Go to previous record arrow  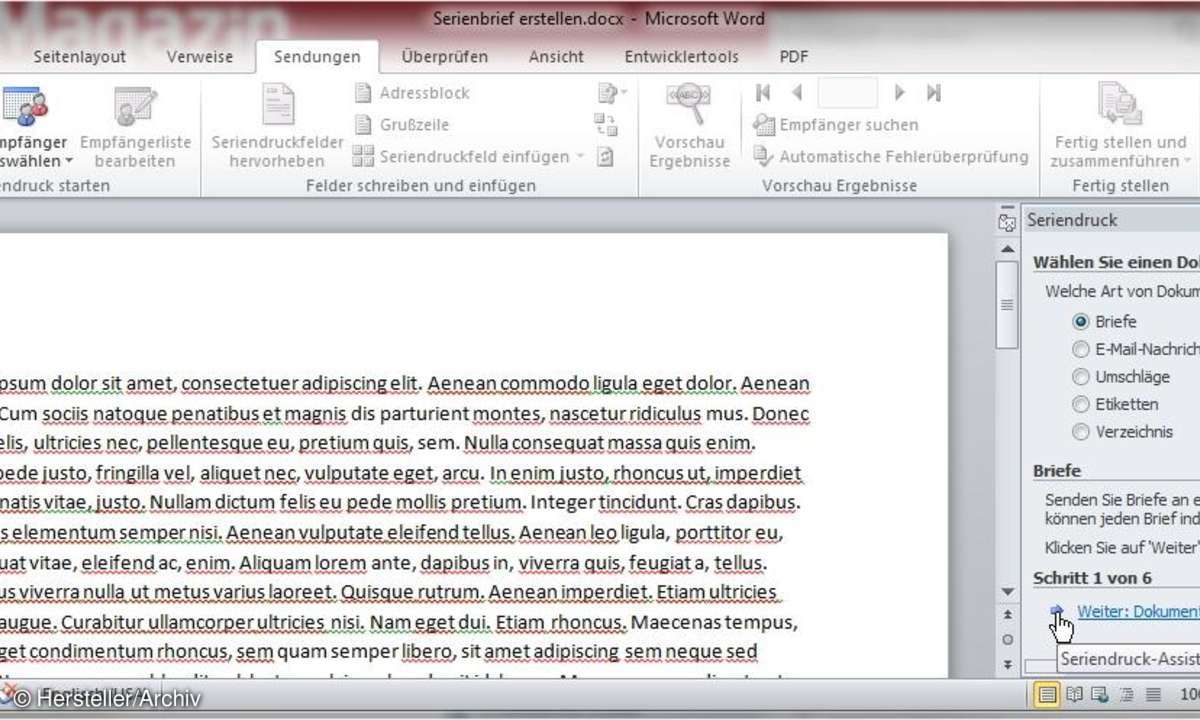pos(797,93)
